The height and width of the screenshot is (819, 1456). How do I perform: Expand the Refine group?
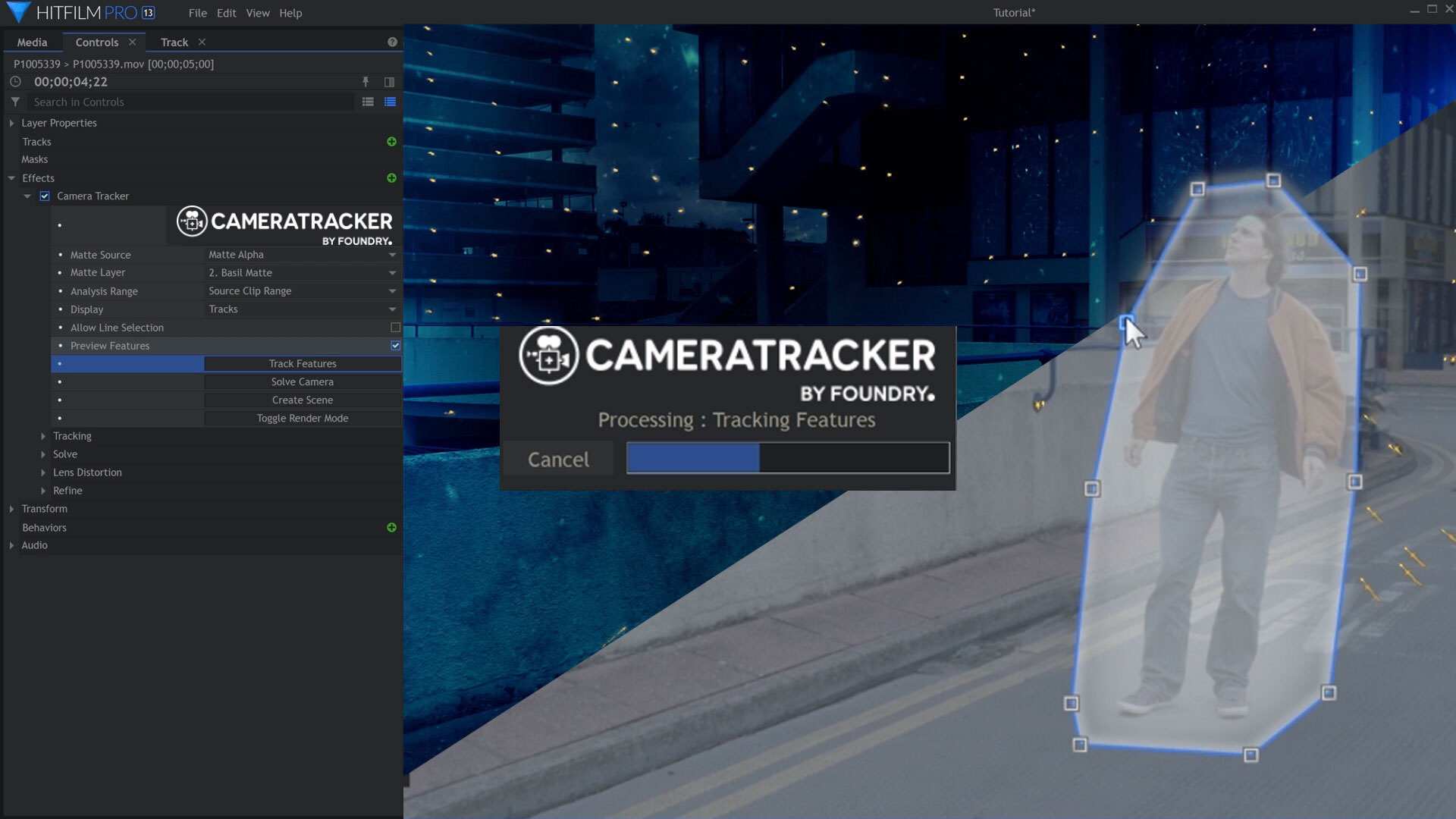pos(43,491)
